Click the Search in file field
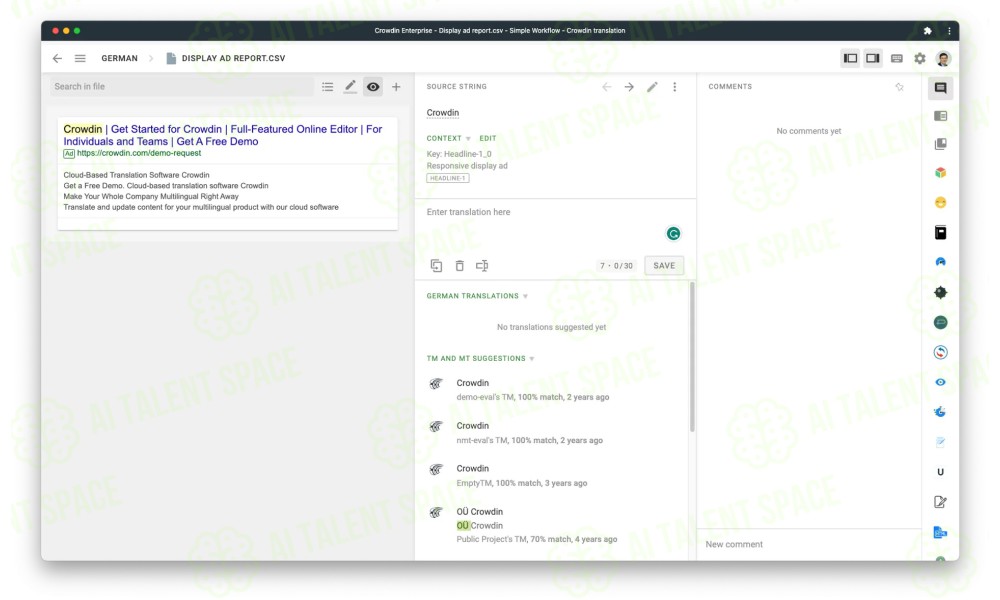 182,87
